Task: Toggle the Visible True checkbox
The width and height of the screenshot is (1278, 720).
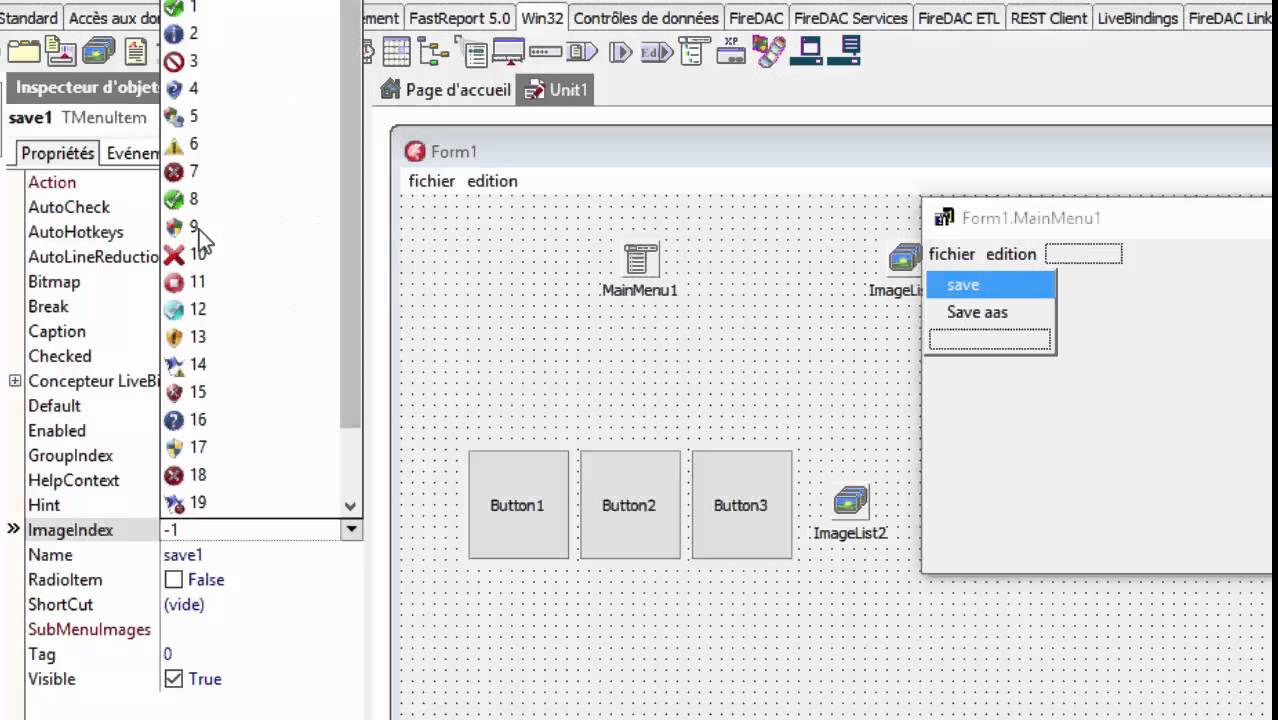Action: click(x=174, y=679)
